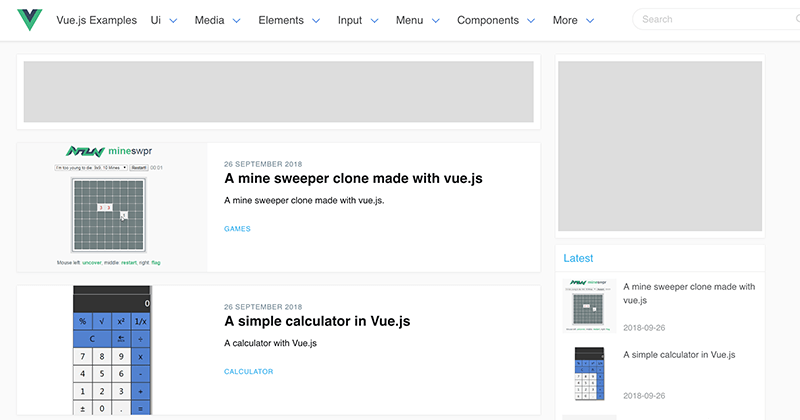Open the More menu
Image resolution: width=800 pixels, height=420 pixels.
[573, 20]
